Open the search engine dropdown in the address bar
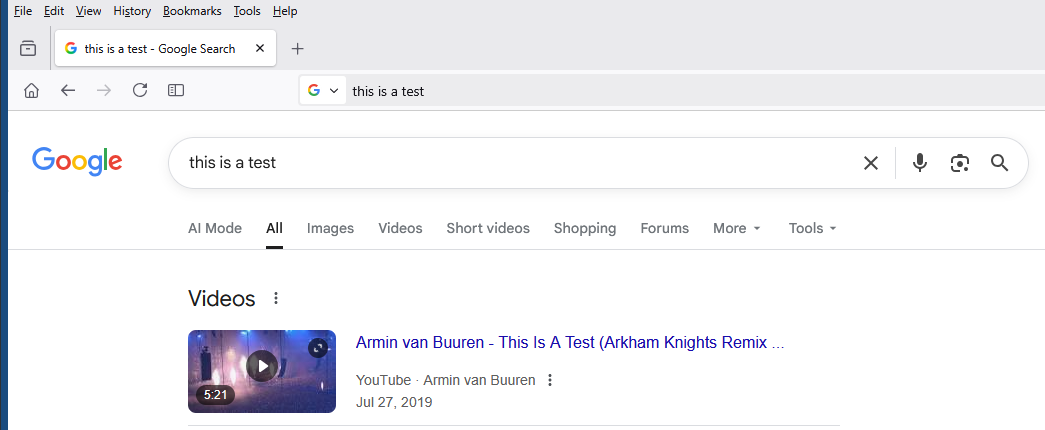Image resolution: width=1045 pixels, height=430 pixels. click(x=322, y=91)
